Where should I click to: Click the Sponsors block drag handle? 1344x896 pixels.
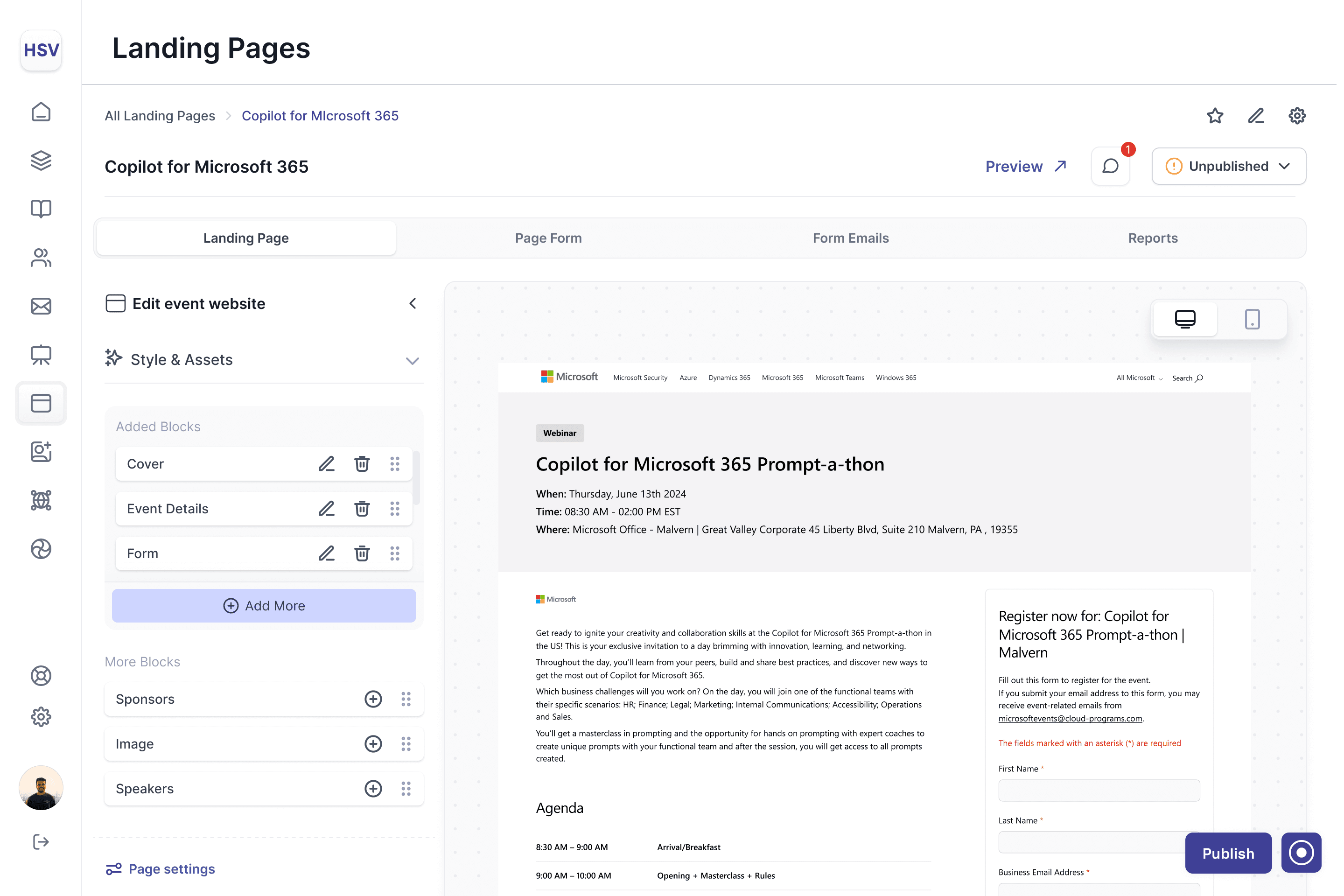pyautogui.click(x=407, y=700)
